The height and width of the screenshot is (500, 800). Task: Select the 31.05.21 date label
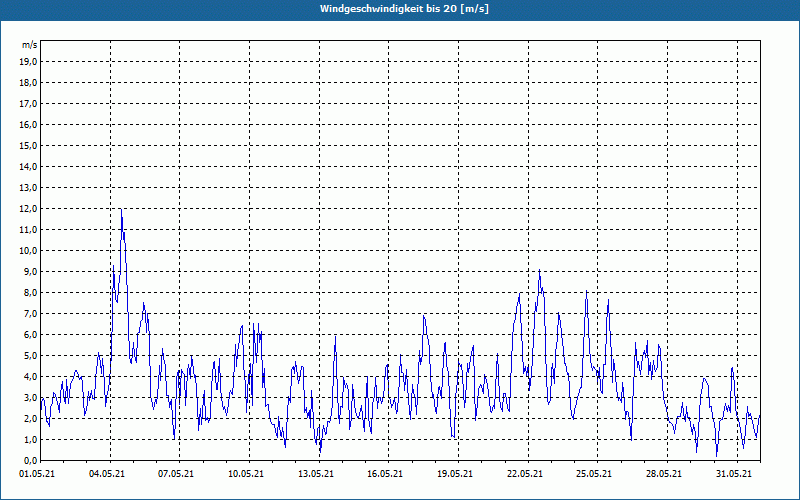(731, 474)
